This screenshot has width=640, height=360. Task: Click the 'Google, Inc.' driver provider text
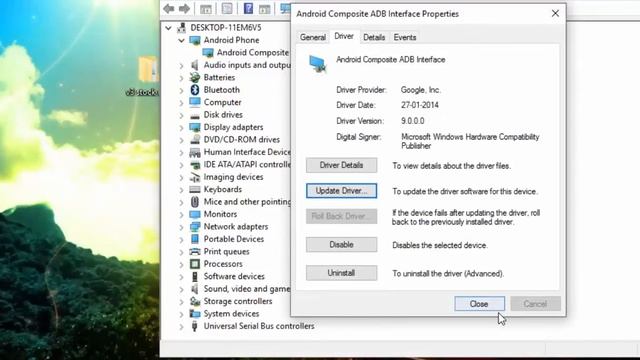pos(421,90)
